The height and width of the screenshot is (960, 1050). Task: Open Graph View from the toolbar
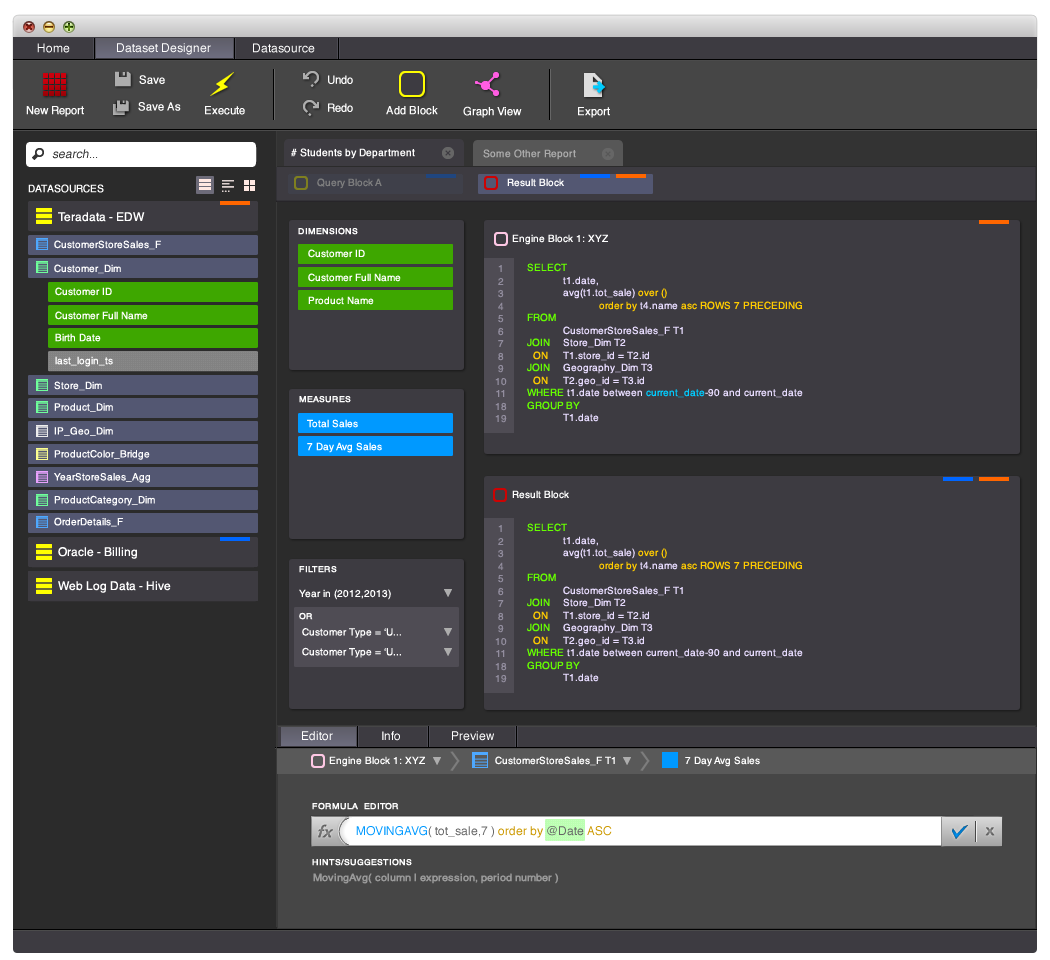coord(491,84)
